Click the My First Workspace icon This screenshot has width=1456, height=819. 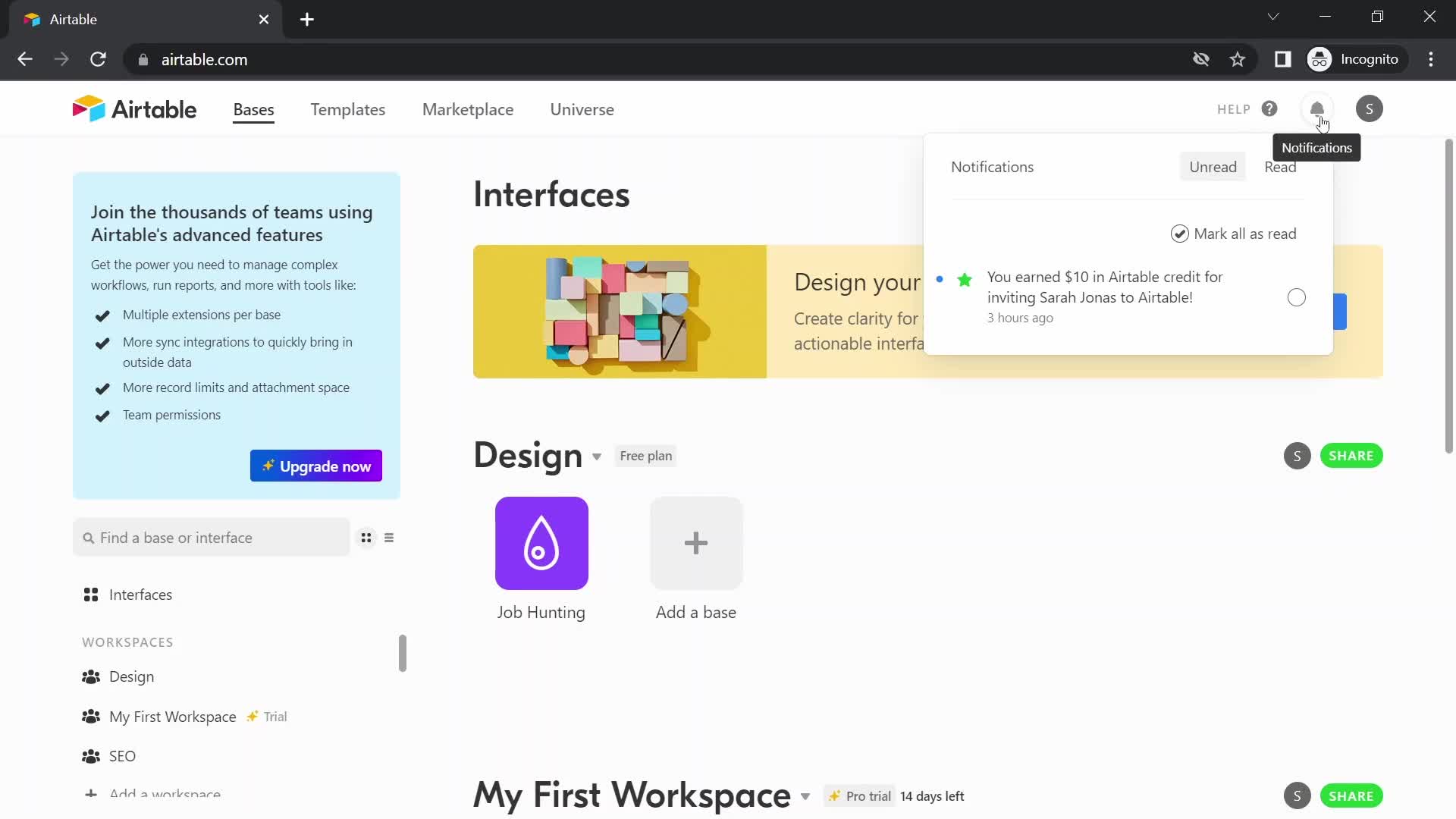point(91,716)
